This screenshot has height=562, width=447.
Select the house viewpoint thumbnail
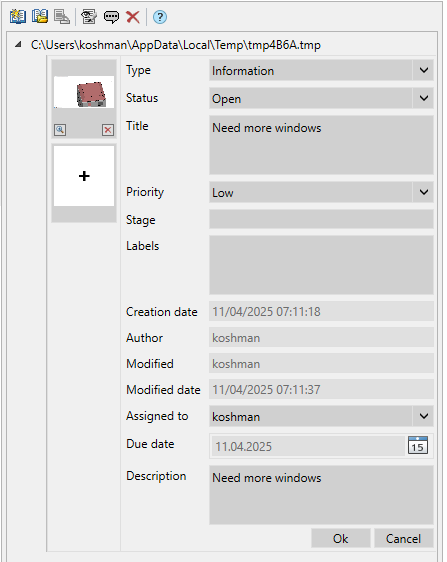pos(84,92)
